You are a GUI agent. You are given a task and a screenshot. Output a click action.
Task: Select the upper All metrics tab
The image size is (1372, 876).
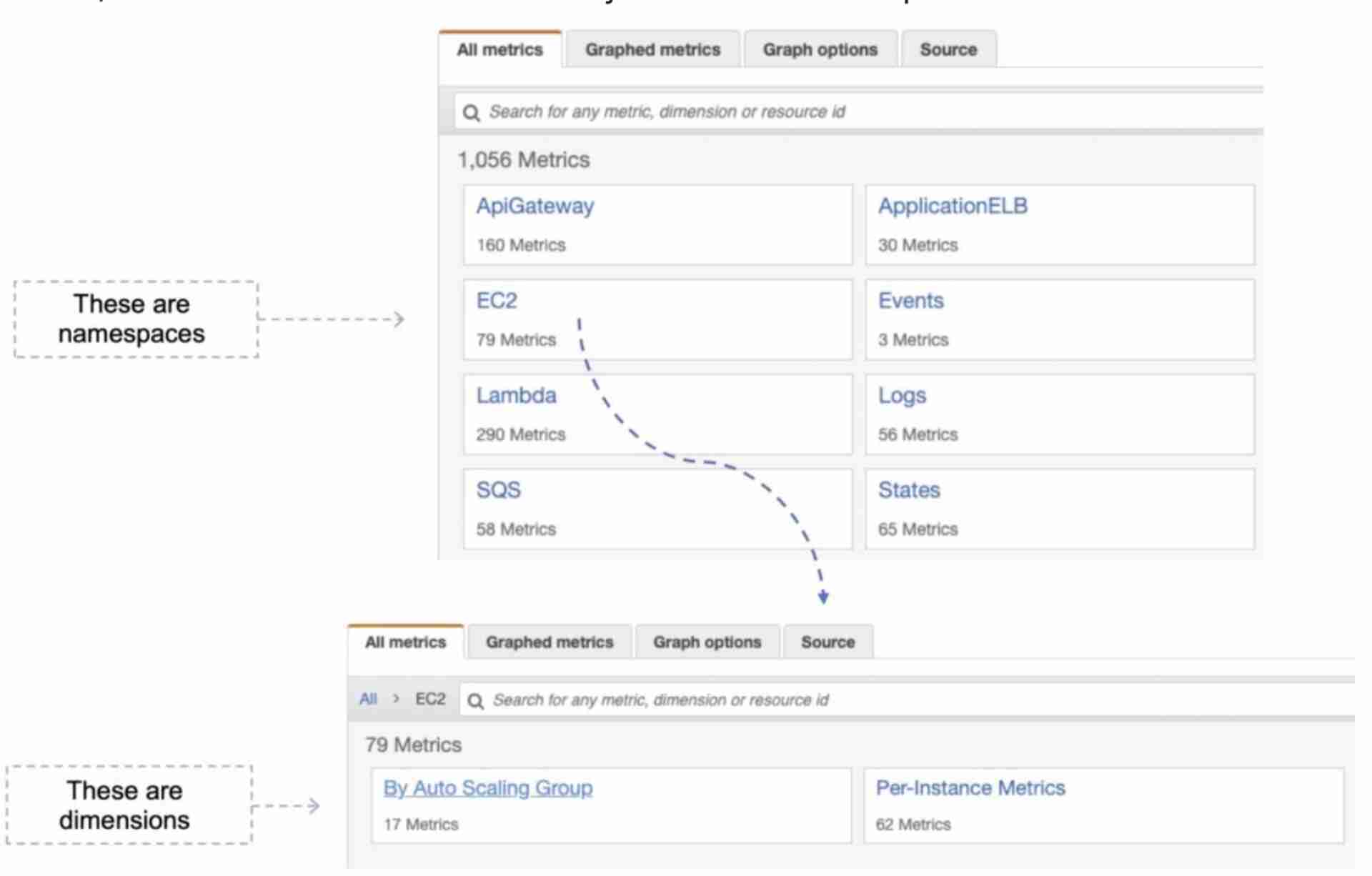pyautogui.click(x=500, y=49)
